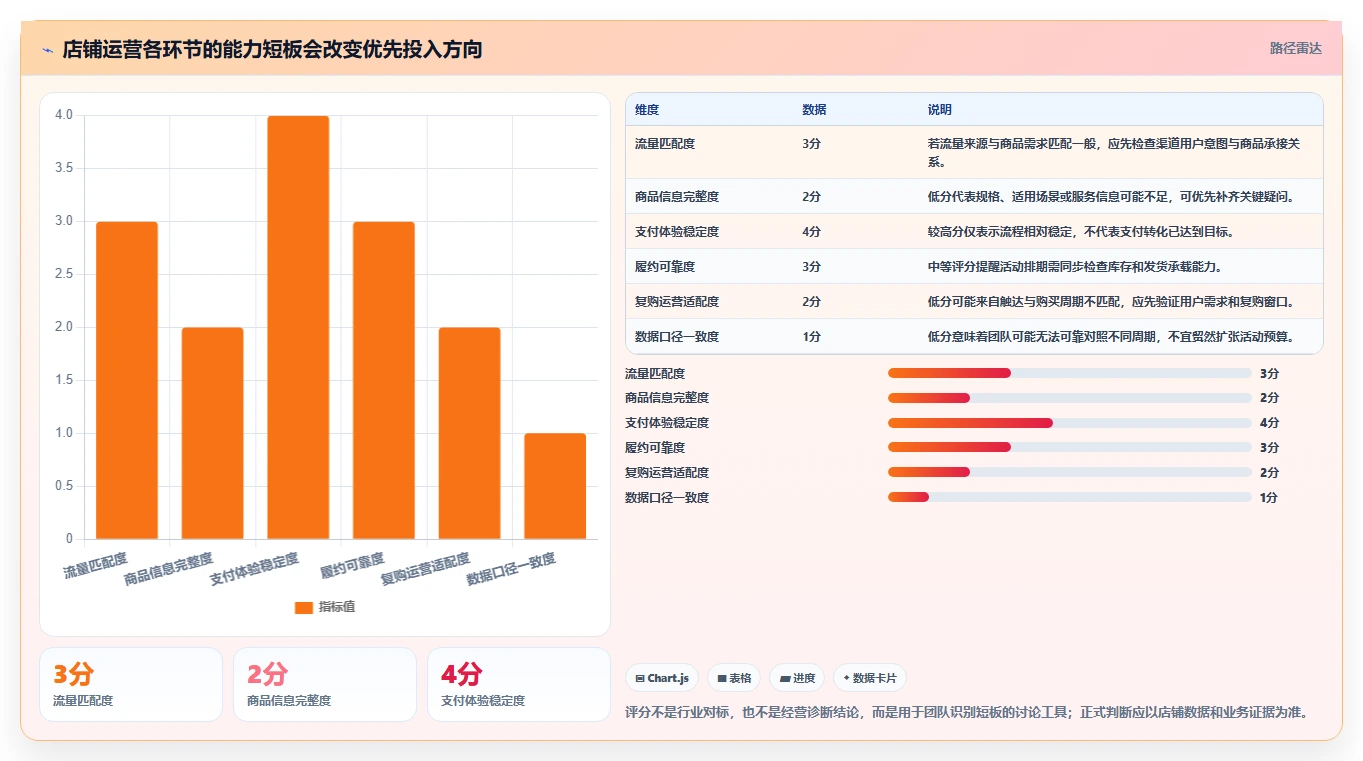The width and height of the screenshot is (1363, 761).
Task: Click the 数据口径一致度 x-axis label under chart
Action: pyautogui.click(x=511, y=569)
